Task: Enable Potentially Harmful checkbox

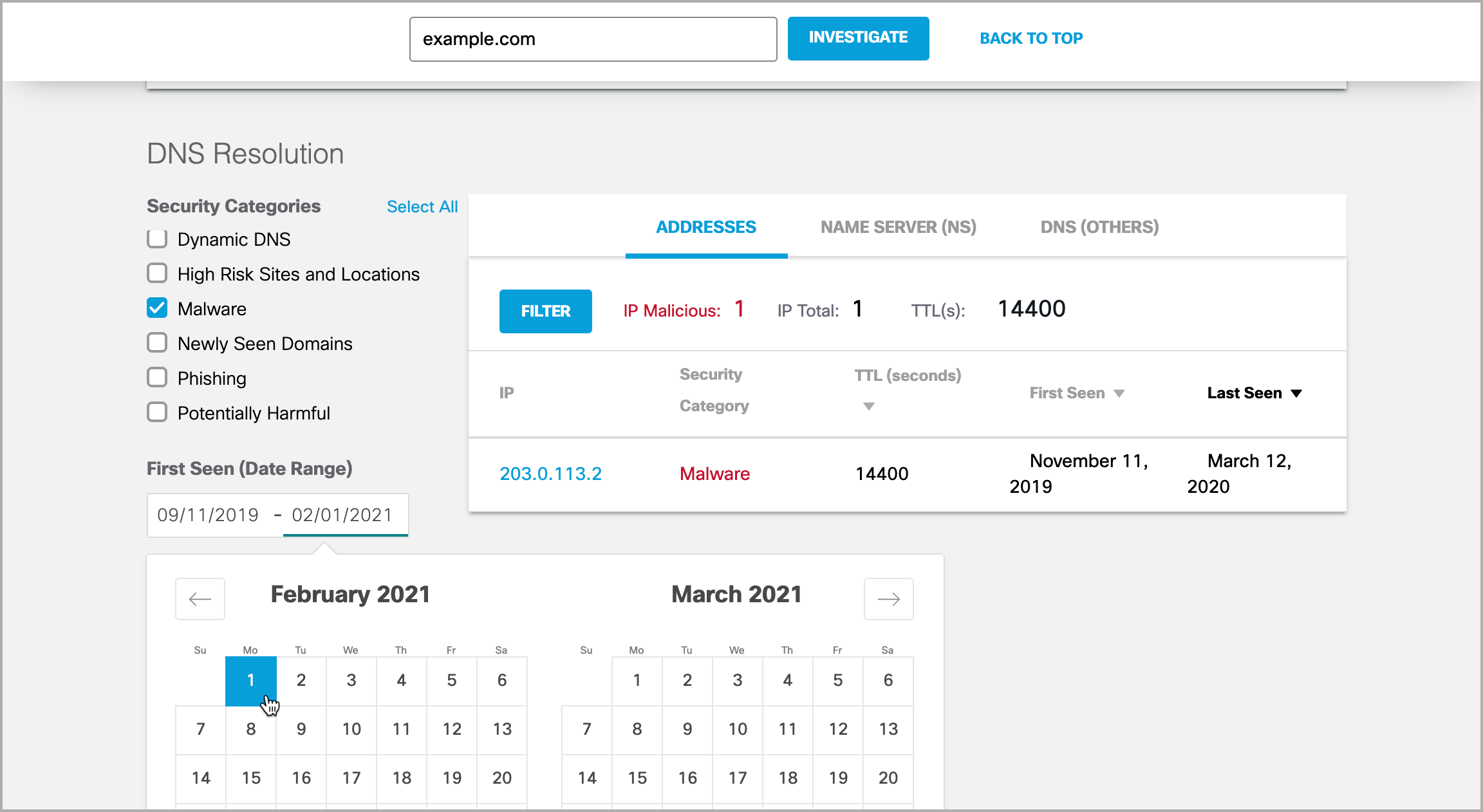Action: click(x=157, y=412)
